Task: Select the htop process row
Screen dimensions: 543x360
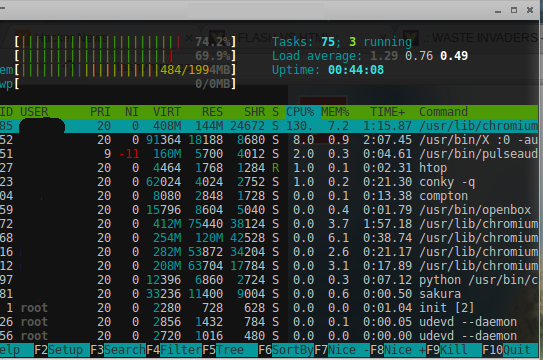Action: tap(269, 168)
